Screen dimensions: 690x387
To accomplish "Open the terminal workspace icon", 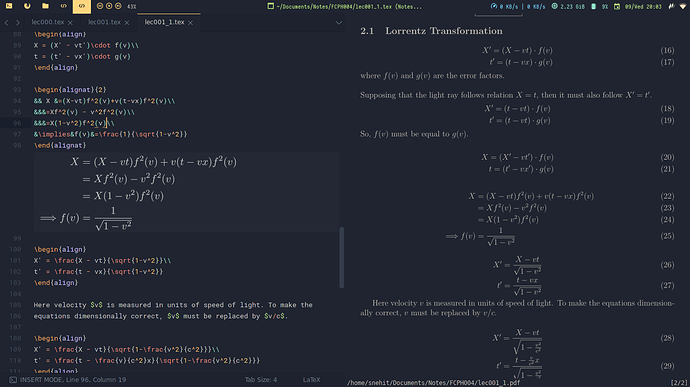I will coord(9,6).
